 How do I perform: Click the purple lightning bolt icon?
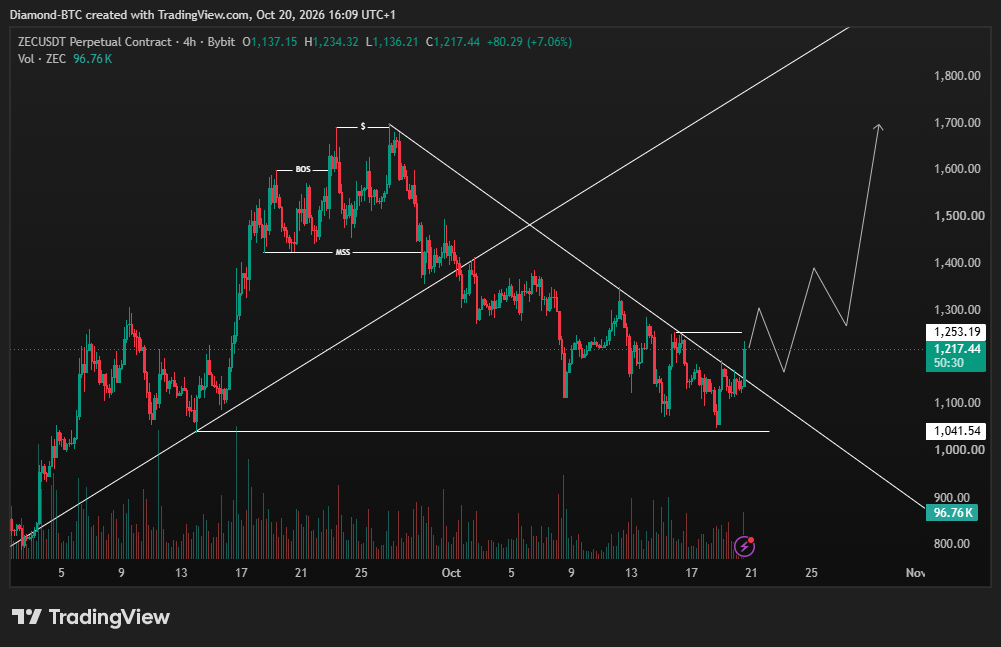(744, 546)
